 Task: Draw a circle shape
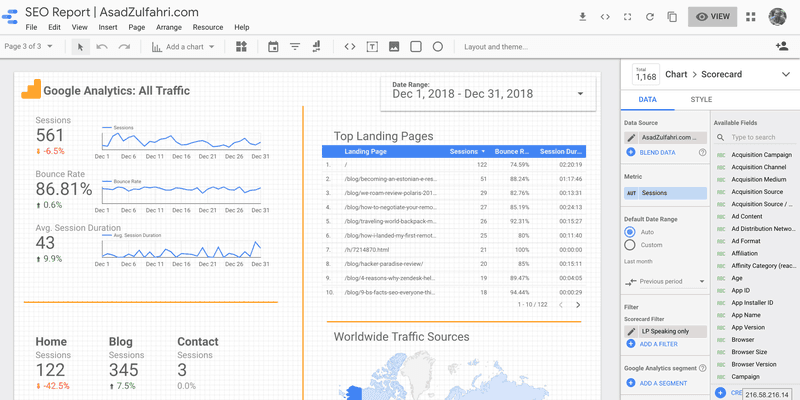pos(438,47)
